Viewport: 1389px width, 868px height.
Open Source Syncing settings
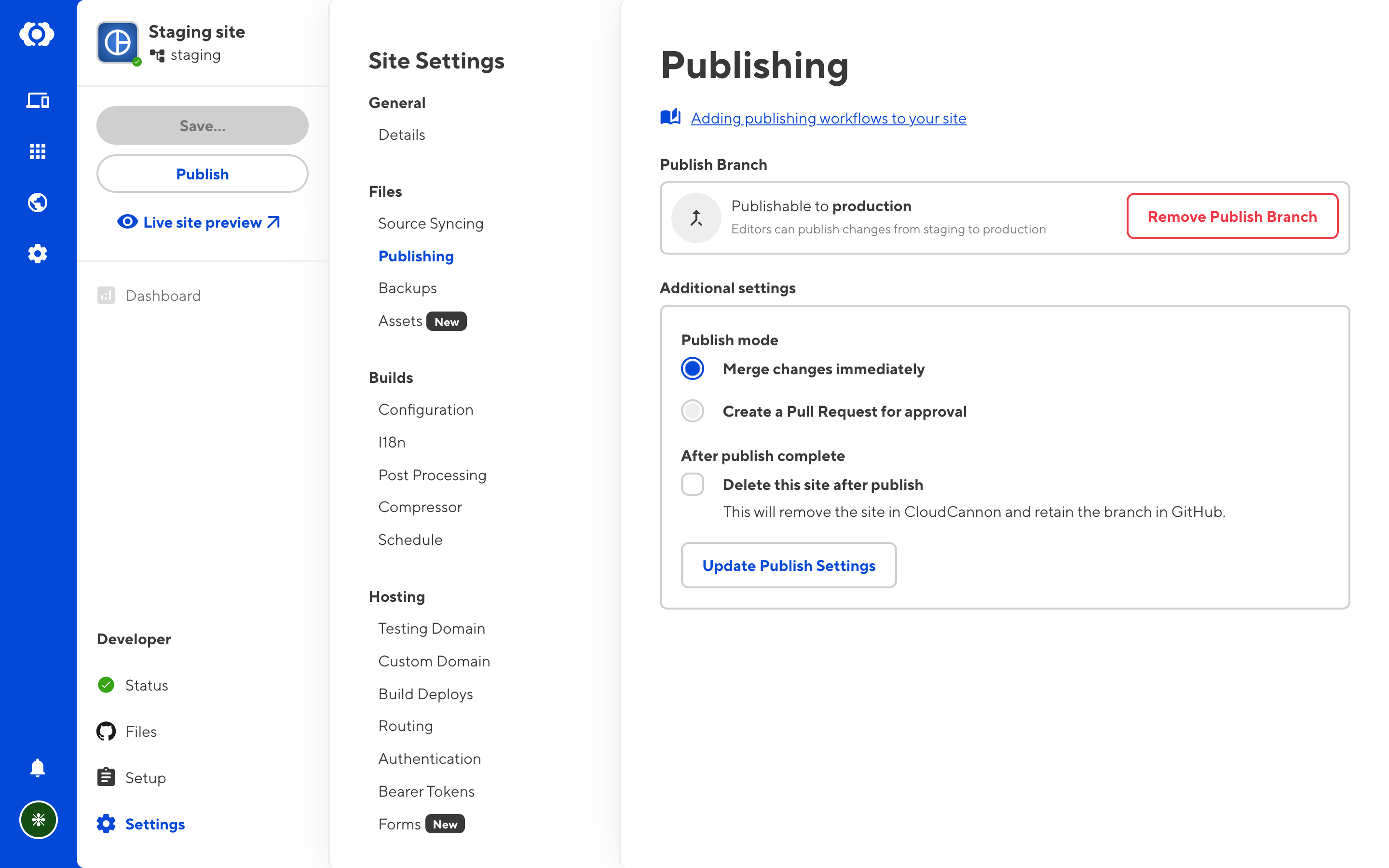point(431,223)
